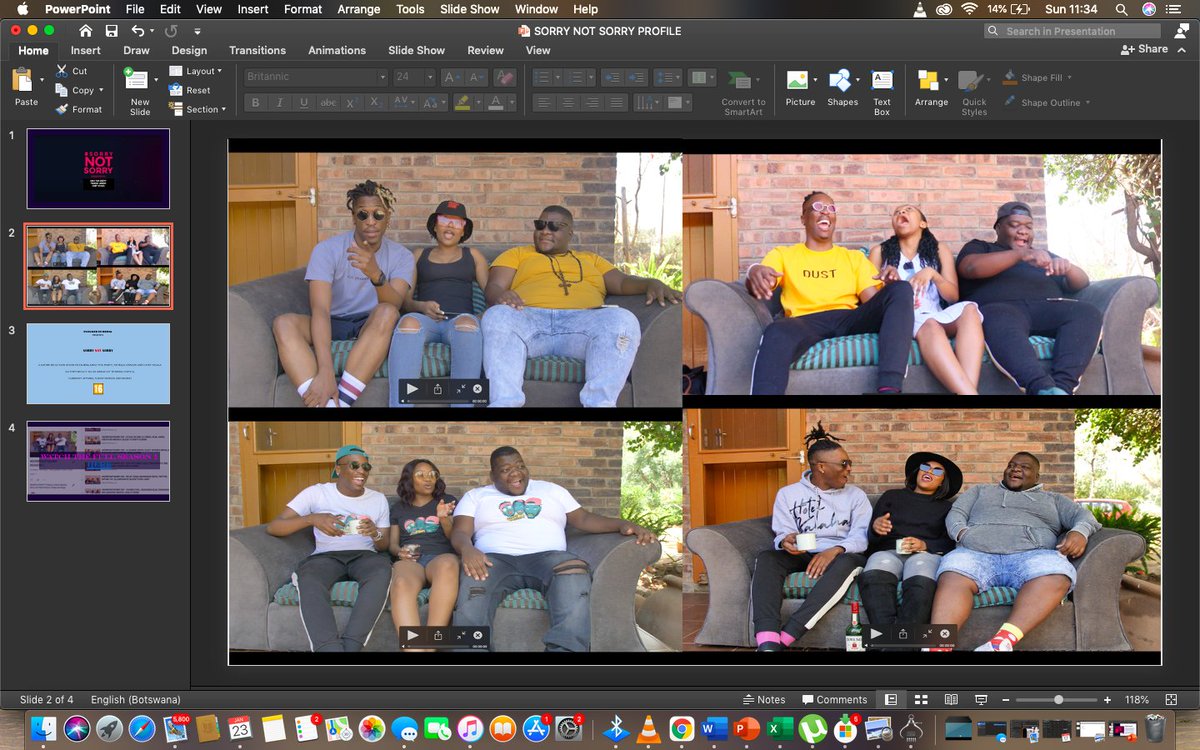Switch to Slide Sorter view
The width and height of the screenshot is (1200, 750).
pyautogui.click(x=921, y=700)
